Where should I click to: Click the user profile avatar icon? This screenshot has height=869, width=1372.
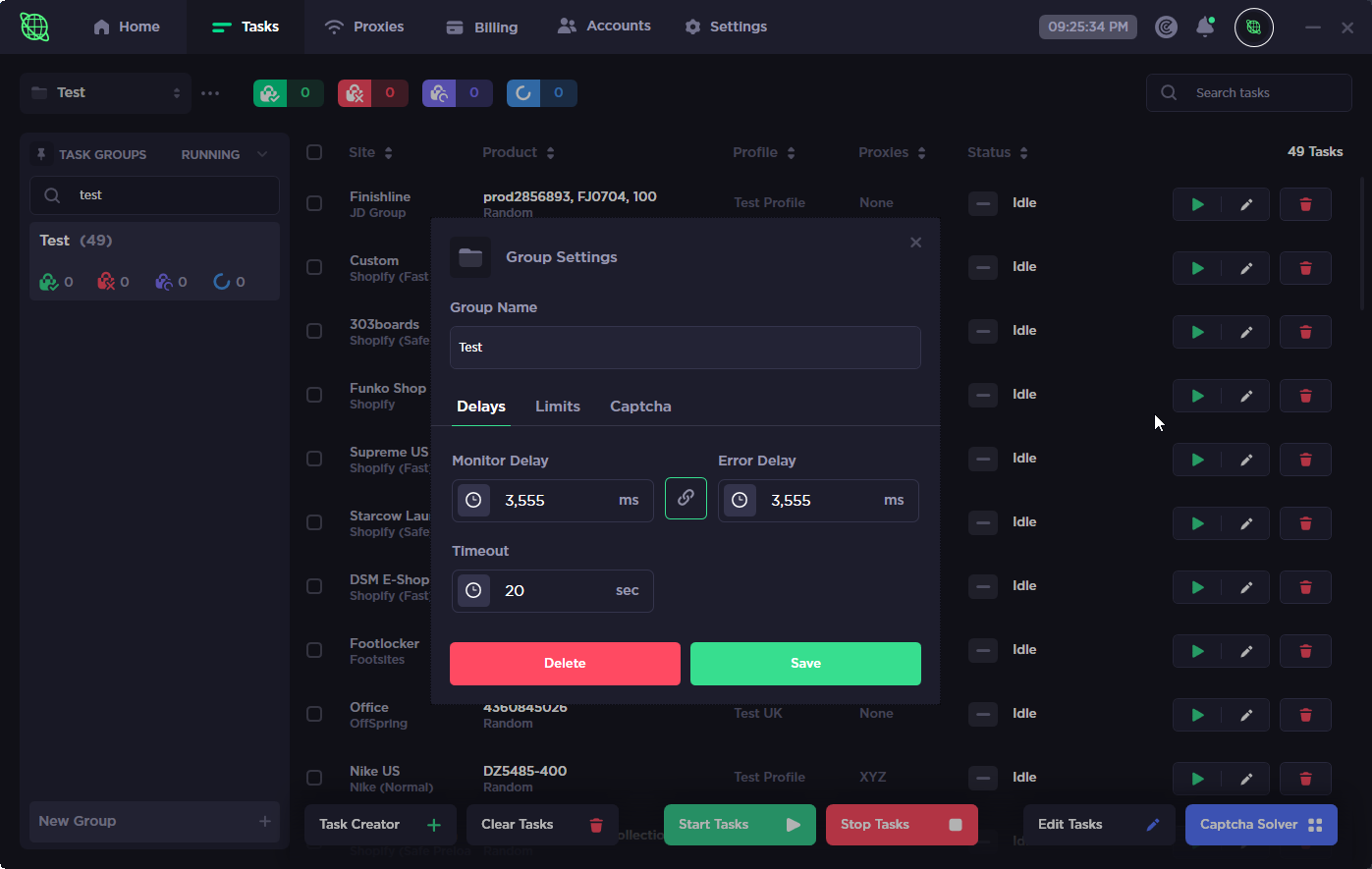(1254, 27)
